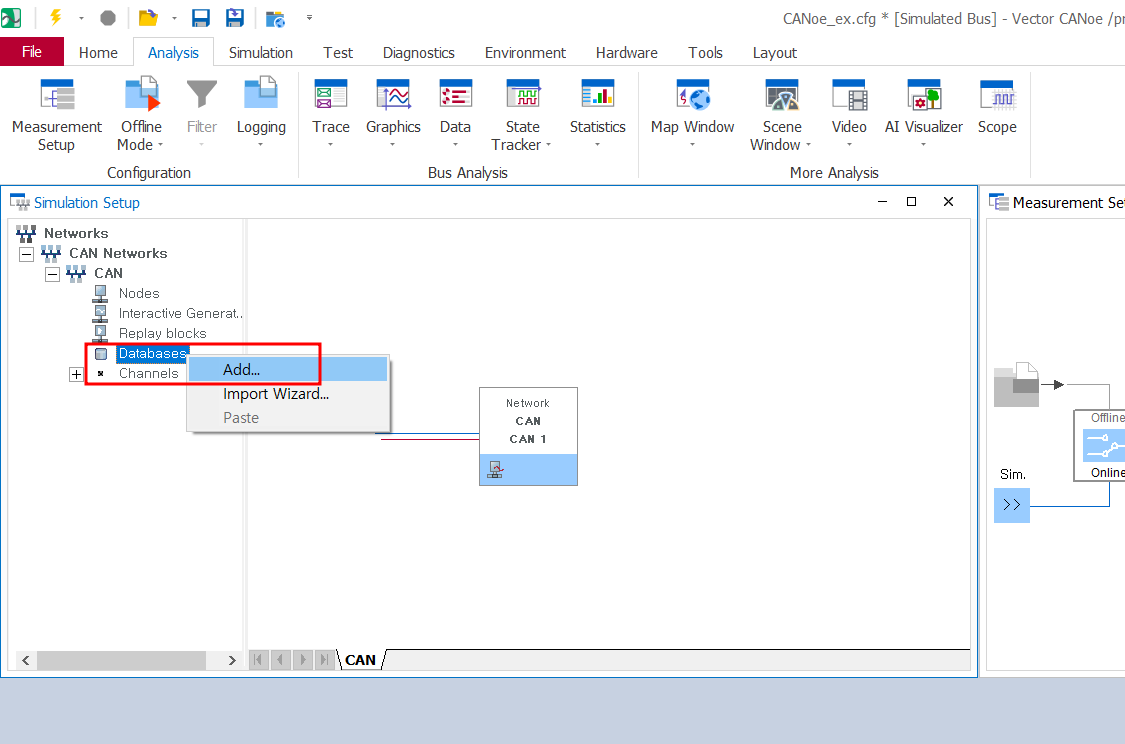Screen dimensions: 1125x744
Task: Open the Map Window dropdown arrow
Action: point(692,145)
